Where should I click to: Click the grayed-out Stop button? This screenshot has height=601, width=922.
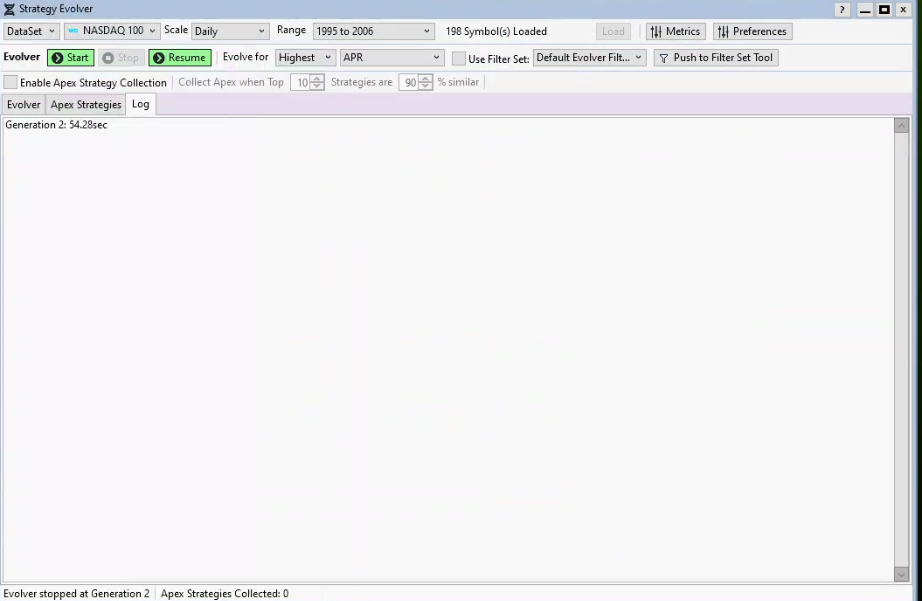pos(121,58)
